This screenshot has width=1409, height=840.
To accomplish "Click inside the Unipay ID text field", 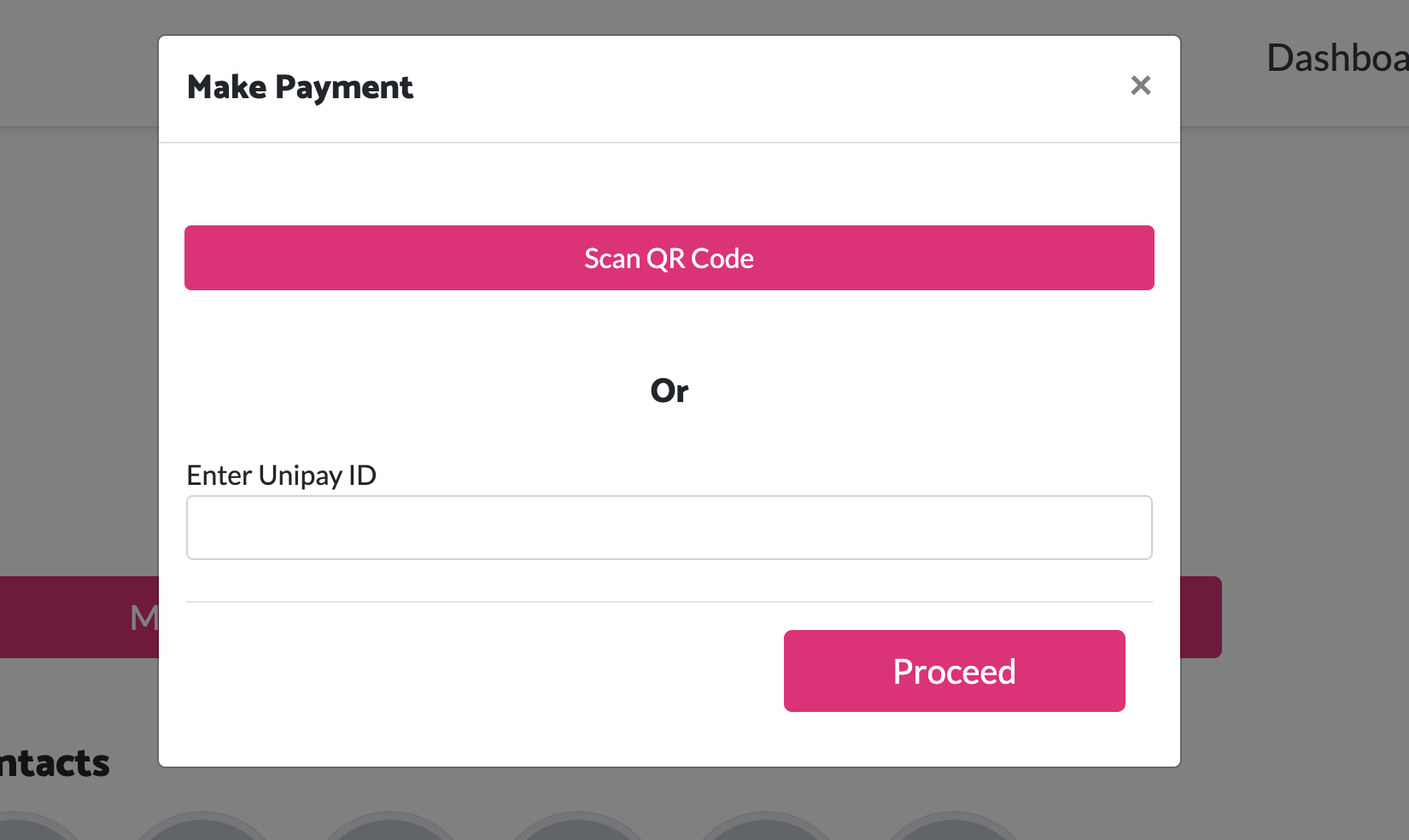I will click(x=669, y=527).
